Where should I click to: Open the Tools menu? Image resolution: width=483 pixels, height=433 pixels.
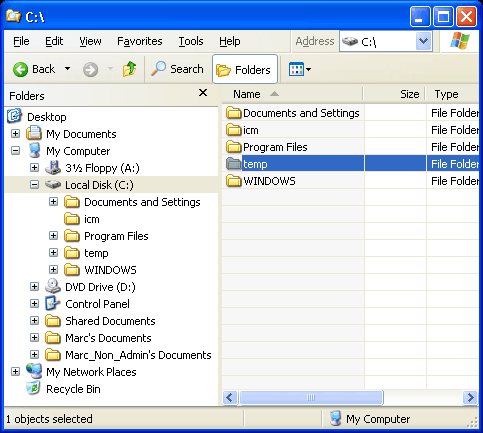(x=191, y=41)
